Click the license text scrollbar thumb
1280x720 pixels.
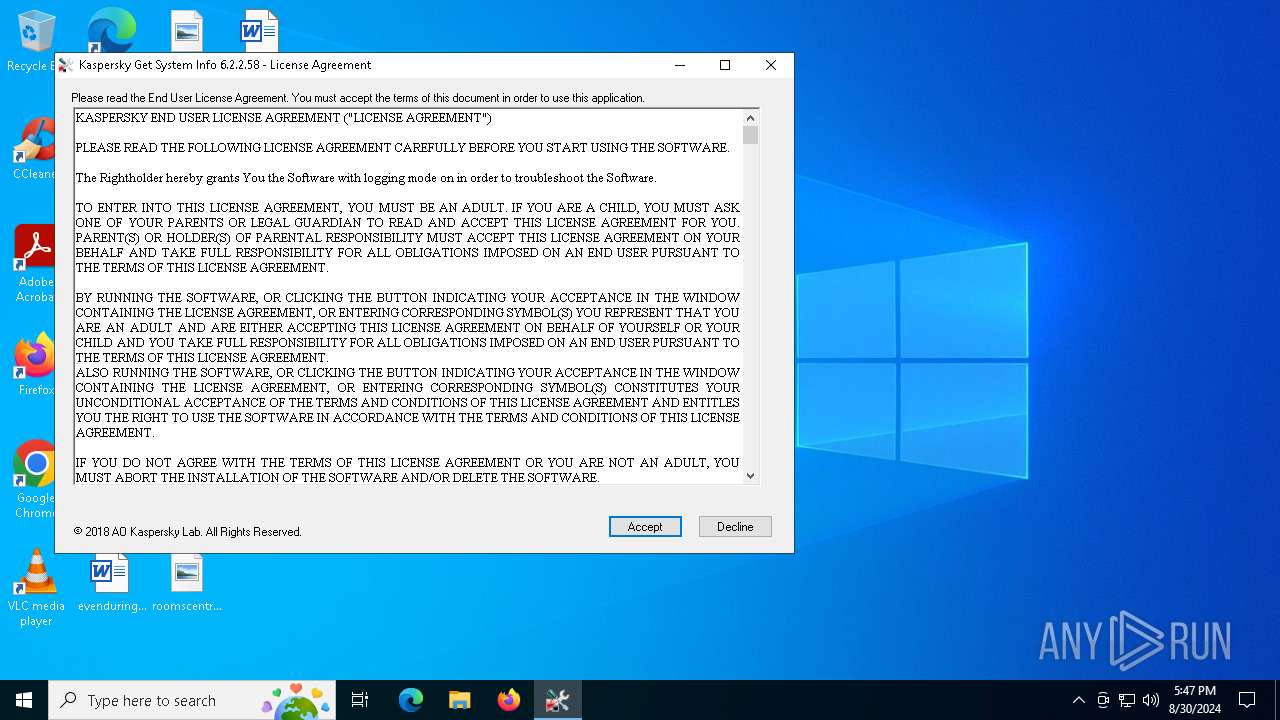750,135
